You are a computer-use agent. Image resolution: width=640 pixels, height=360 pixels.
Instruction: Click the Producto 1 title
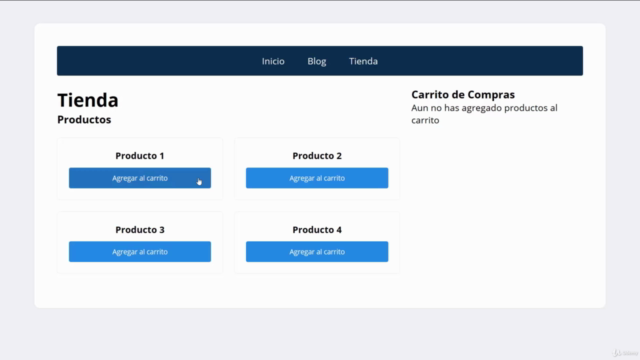click(140, 156)
